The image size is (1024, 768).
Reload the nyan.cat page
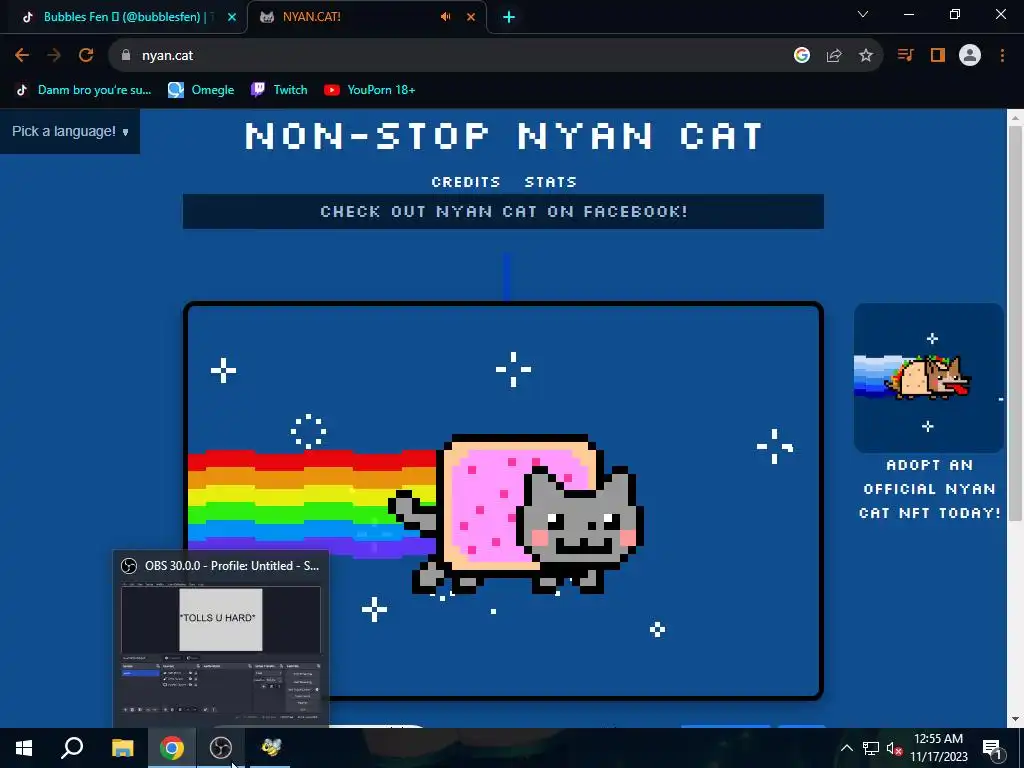point(86,56)
